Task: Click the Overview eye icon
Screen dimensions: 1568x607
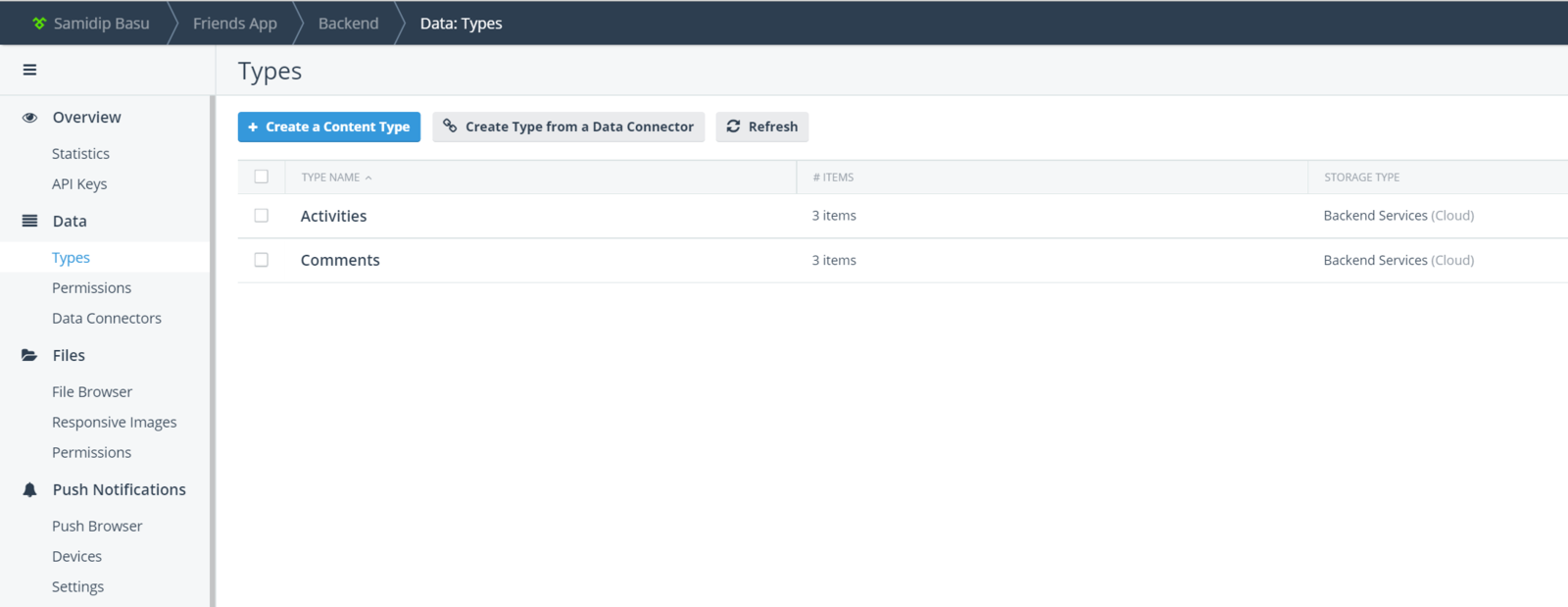Action: [29, 118]
